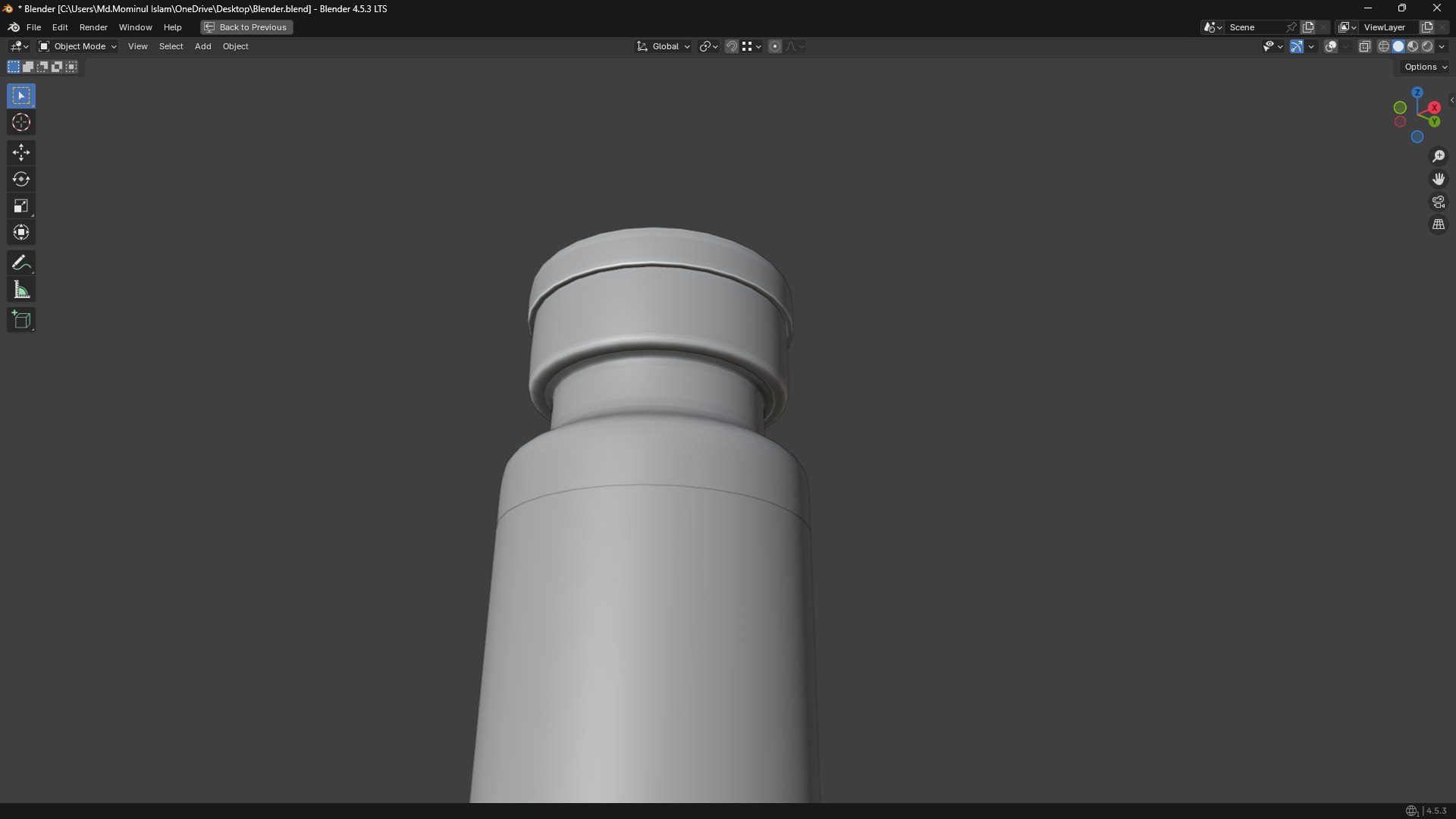Choose the Annotate pencil tool
This screenshot has height=819, width=1456.
21,263
